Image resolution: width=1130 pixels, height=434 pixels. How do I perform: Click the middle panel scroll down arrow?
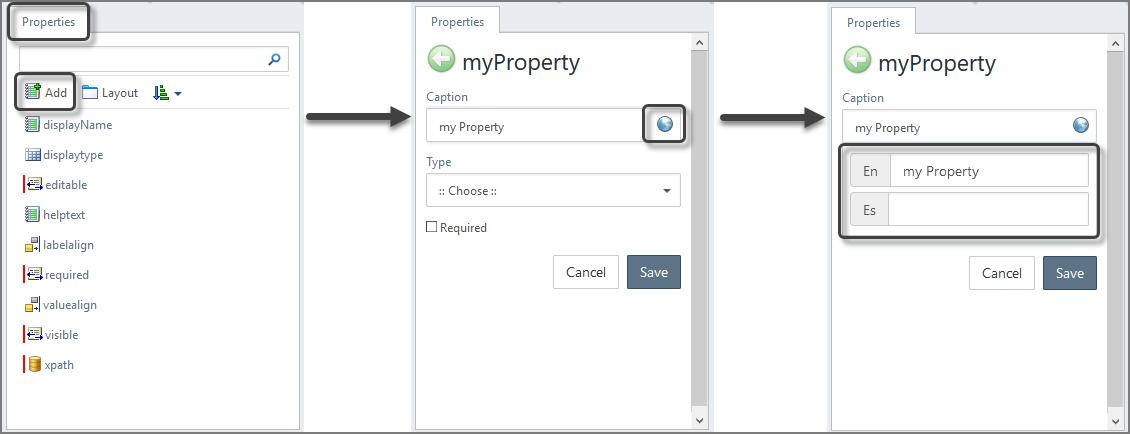pyautogui.click(x=699, y=419)
